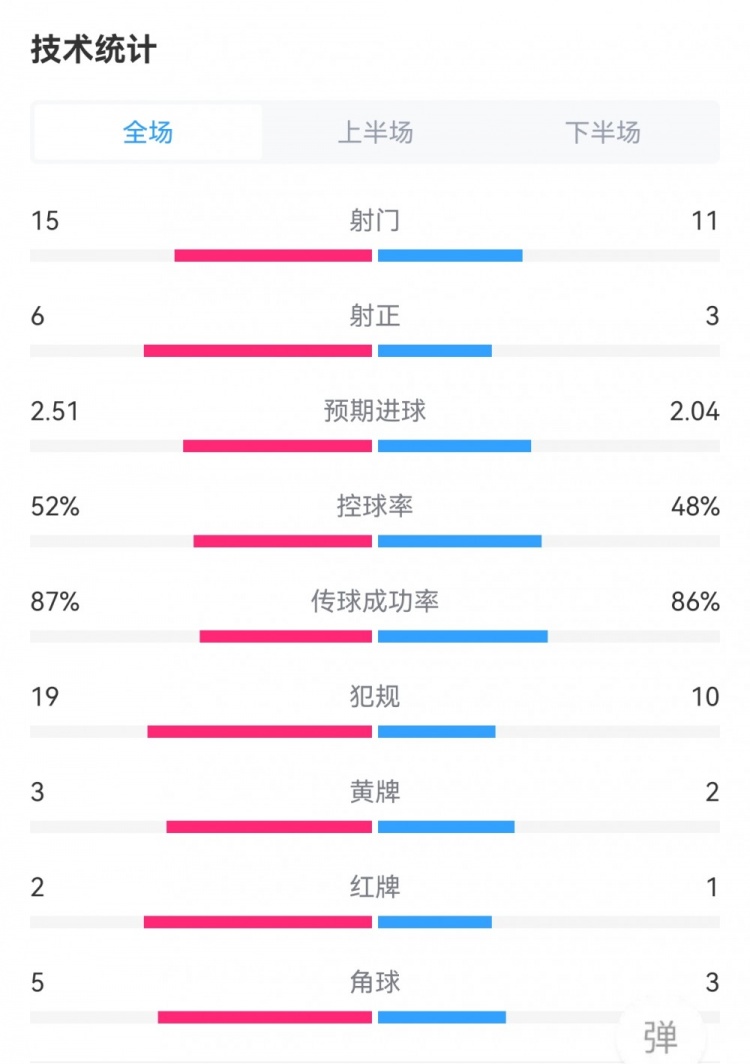Click the 48% possession value
Viewport: 750px width, 1064px height.
[x=695, y=506]
